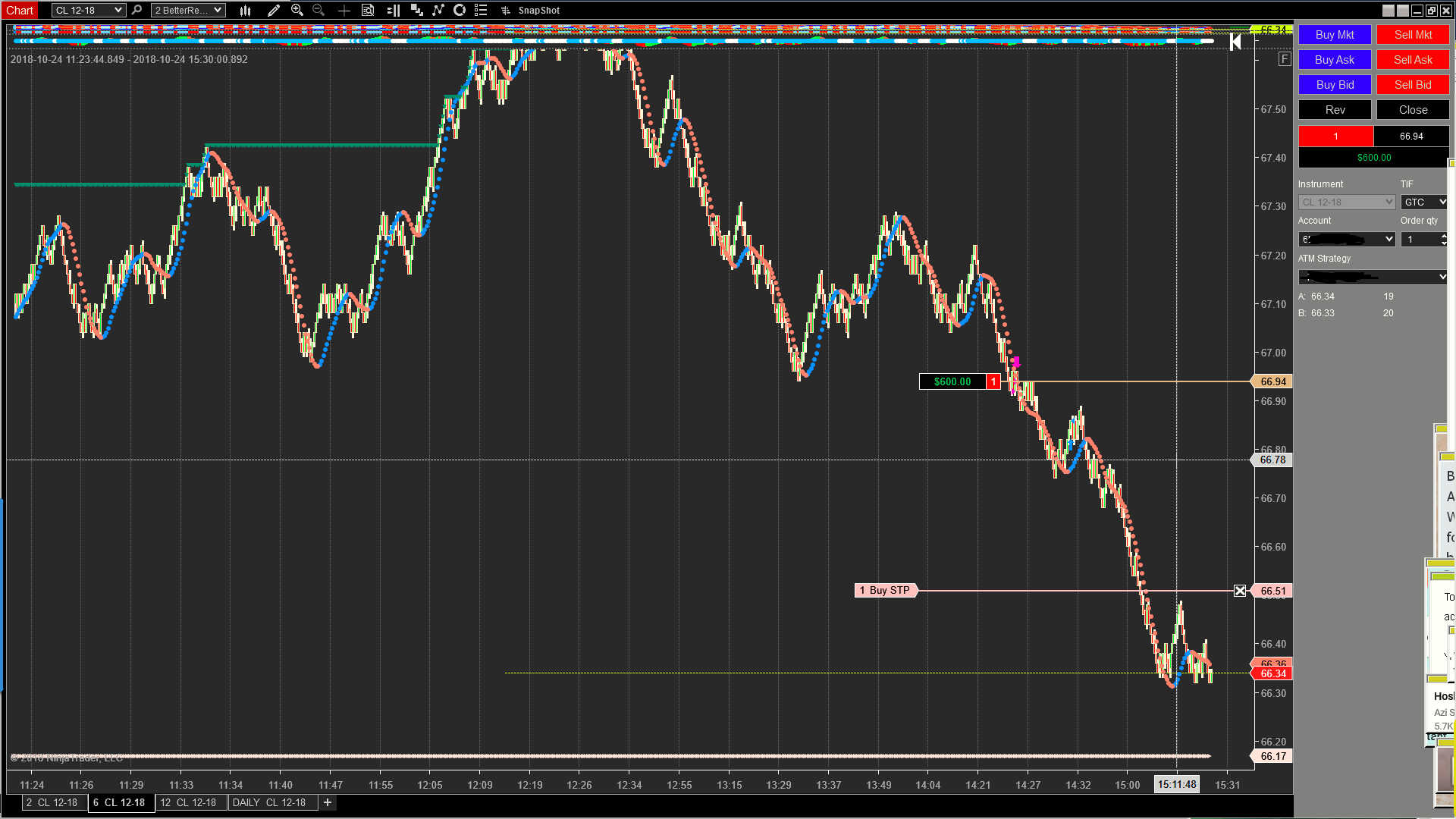
Task: Click the ask price 66.34 text
Action: click(x=1323, y=297)
